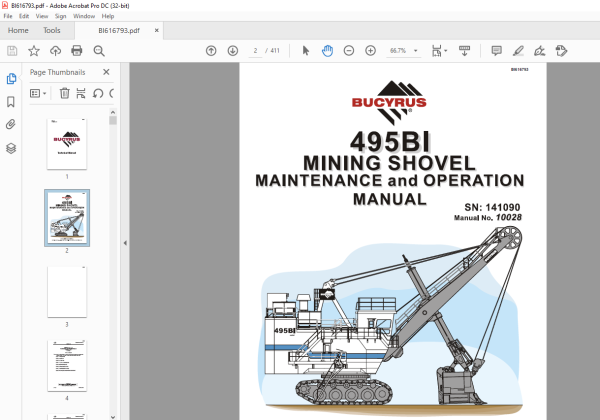Click the Bucyrus logo on the page
The image size is (600, 420).
pos(389,103)
